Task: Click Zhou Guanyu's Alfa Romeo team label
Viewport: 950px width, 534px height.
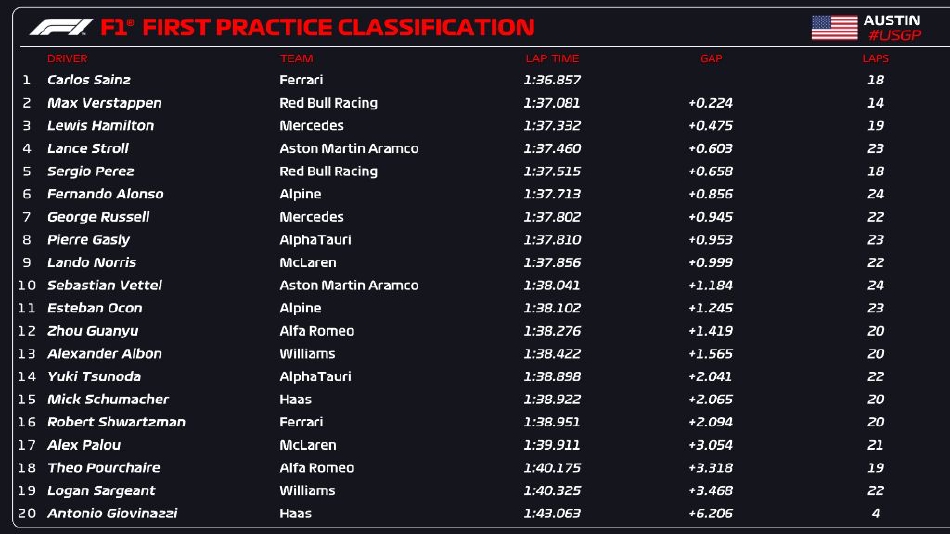Action: point(316,331)
